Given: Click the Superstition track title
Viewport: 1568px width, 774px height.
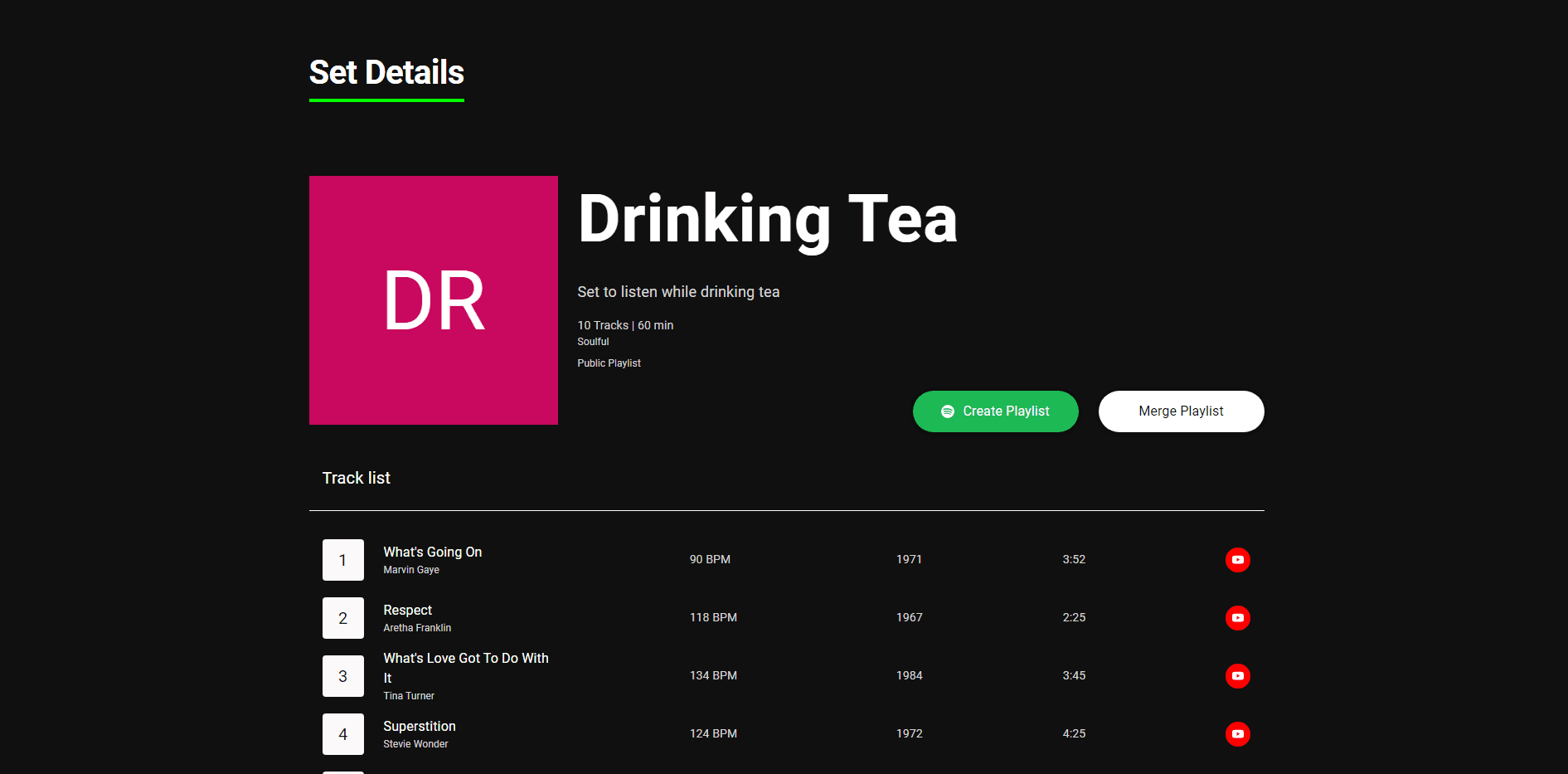Looking at the screenshot, I should pyautogui.click(x=419, y=727).
